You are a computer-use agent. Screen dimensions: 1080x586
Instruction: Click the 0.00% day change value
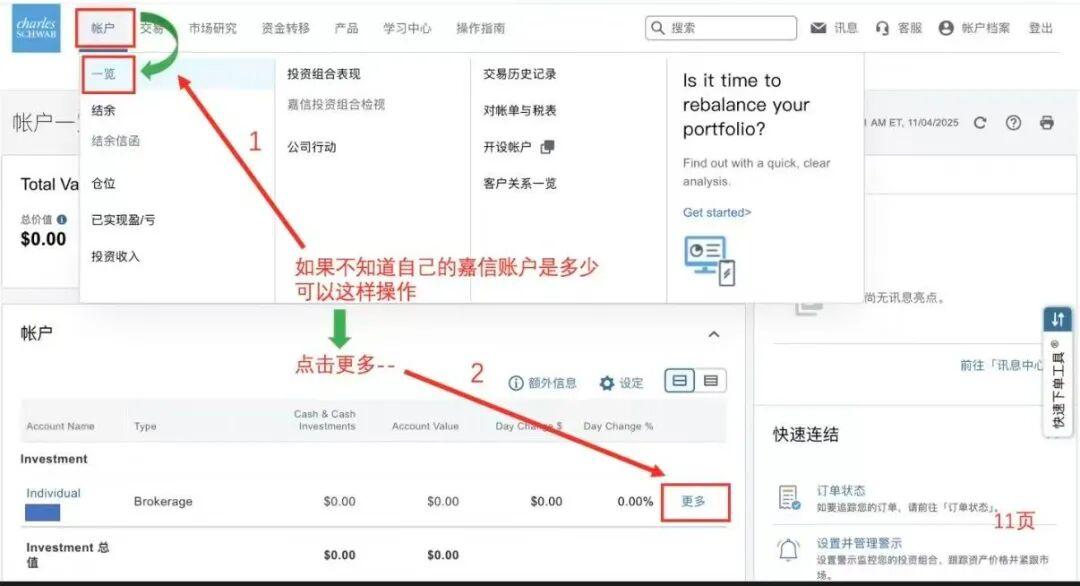tap(635, 501)
